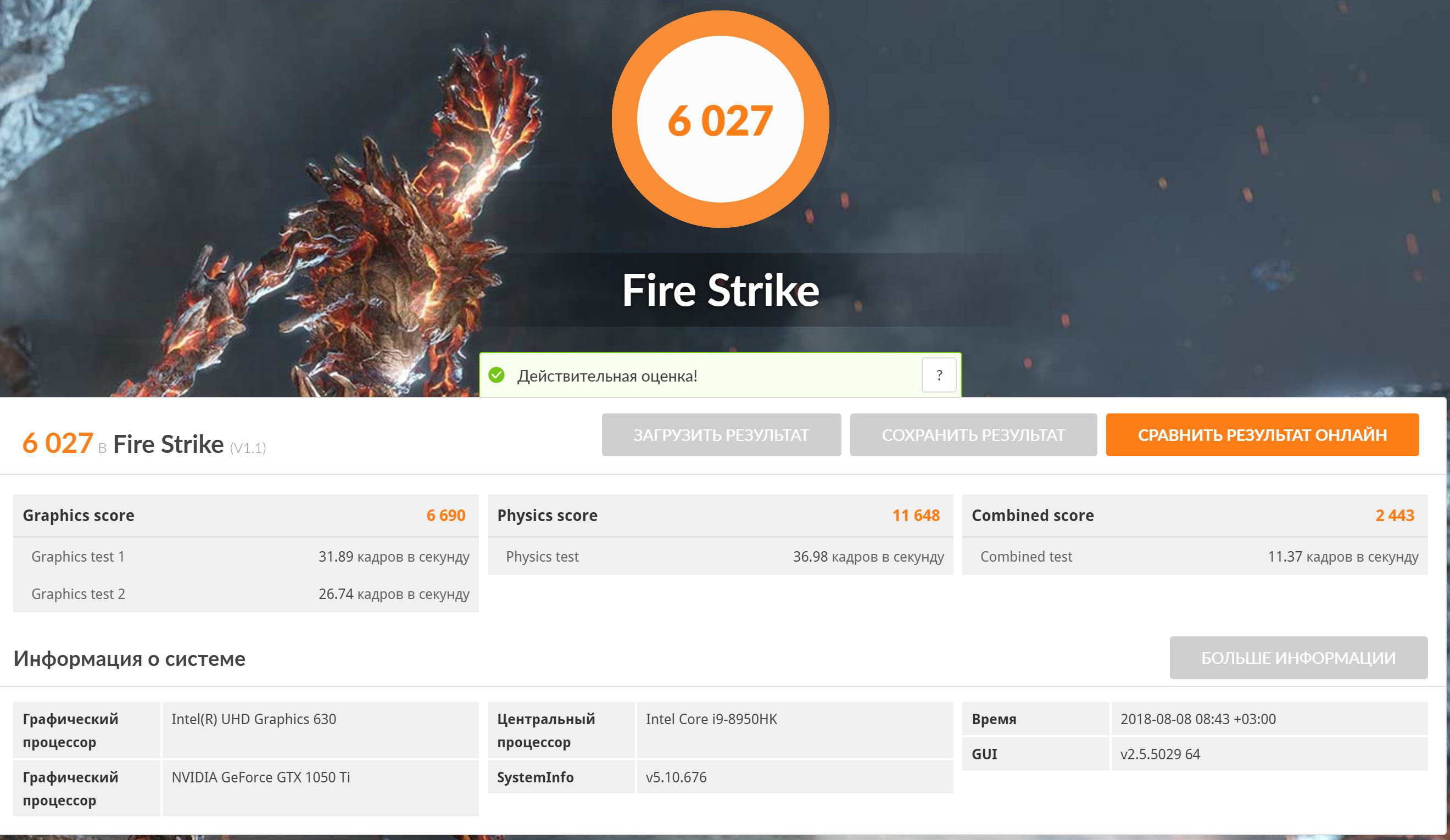The height and width of the screenshot is (840, 1450).
Task: Click the SystemInfo label cell
Action: 561,777
